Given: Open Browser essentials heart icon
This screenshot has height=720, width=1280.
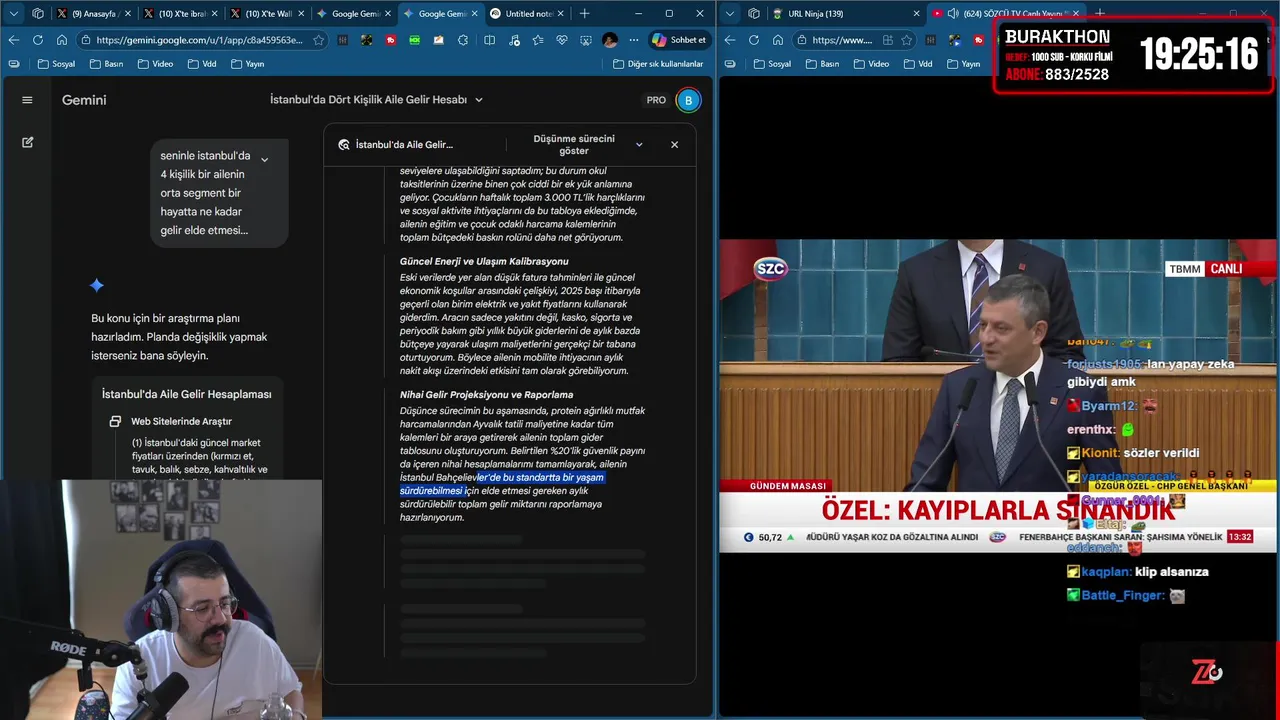Looking at the screenshot, I should click(x=561, y=40).
